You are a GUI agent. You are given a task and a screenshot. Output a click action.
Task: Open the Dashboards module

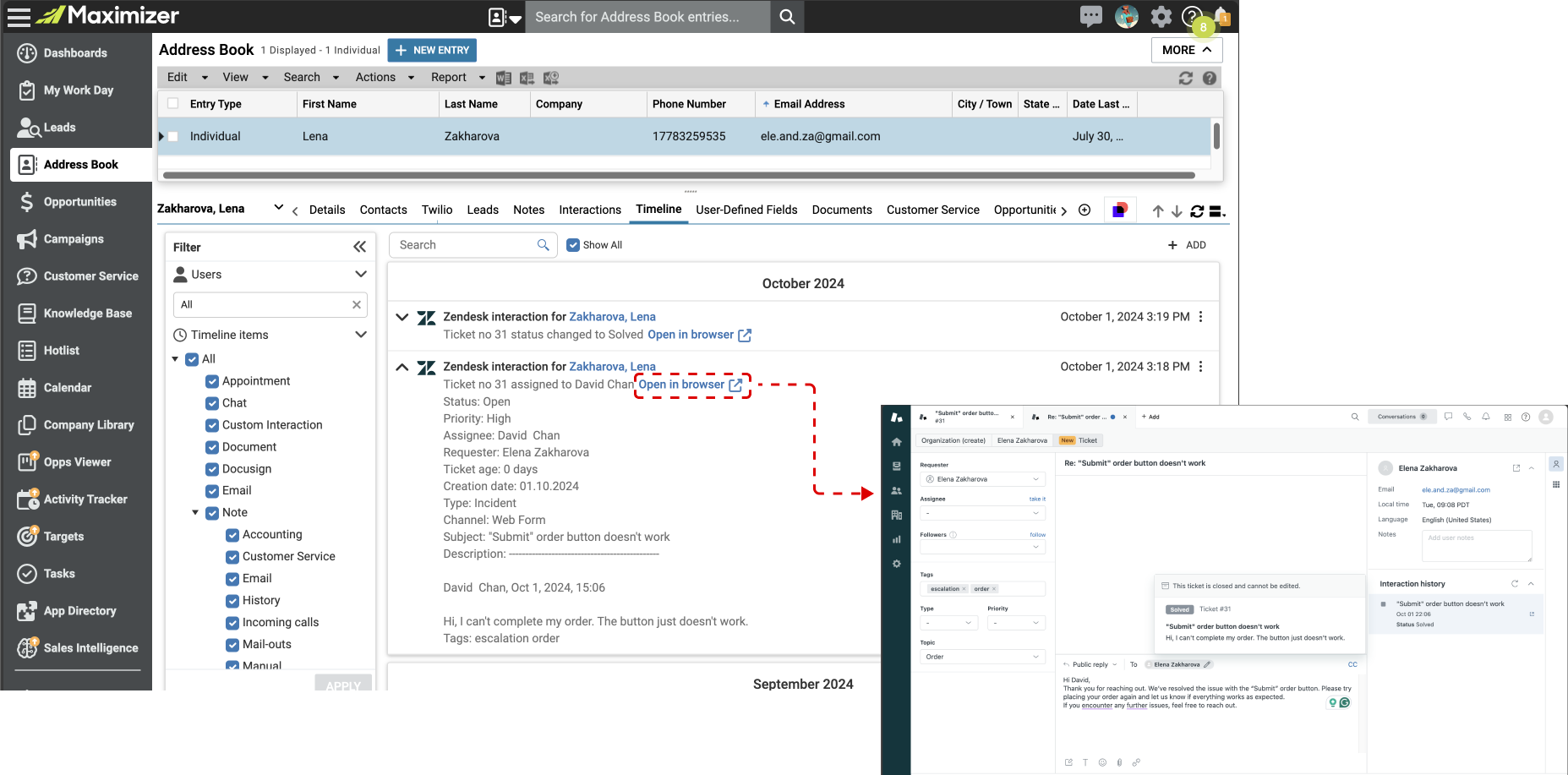point(76,53)
